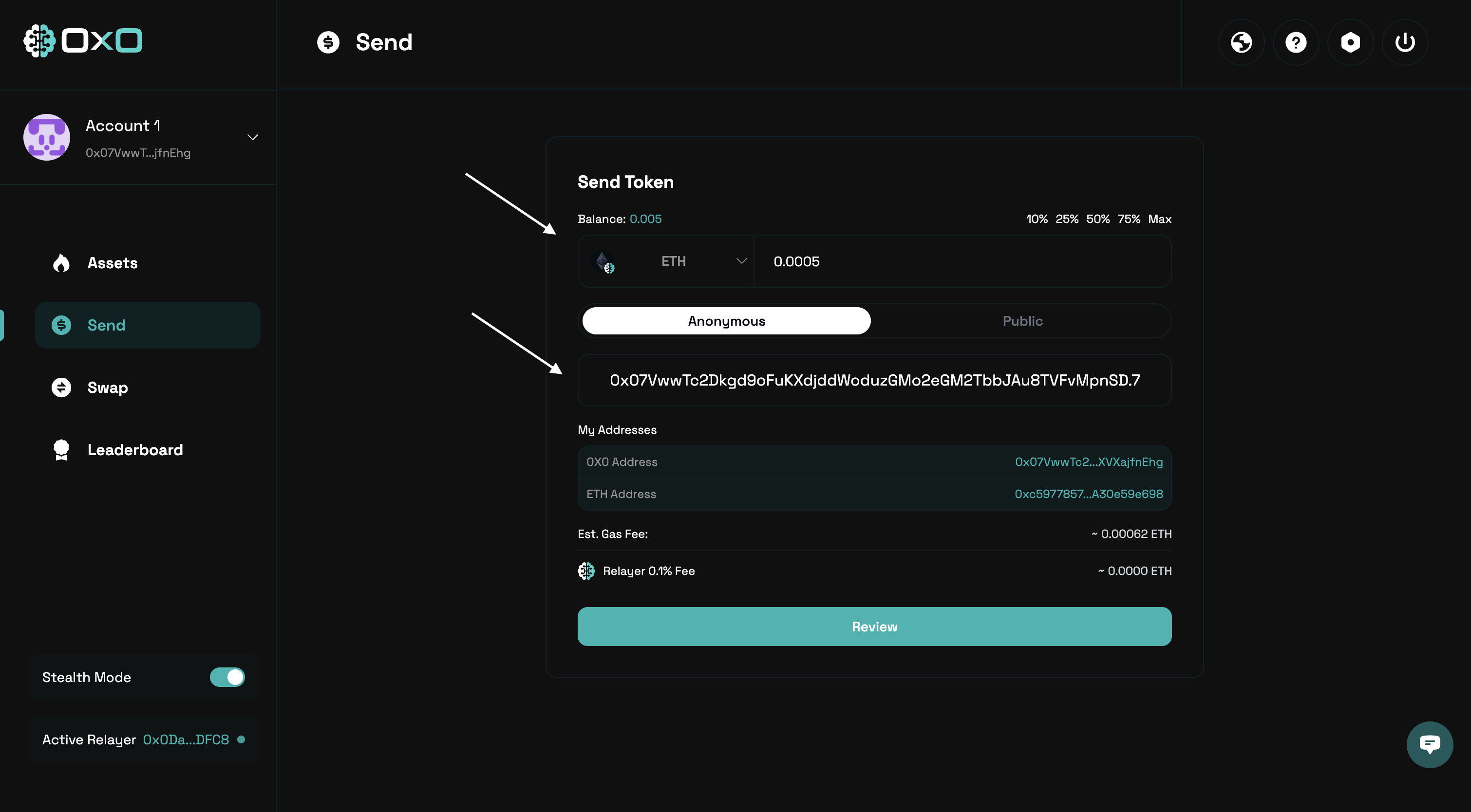
Task: Click the power/logout icon
Action: (x=1405, y=42)
